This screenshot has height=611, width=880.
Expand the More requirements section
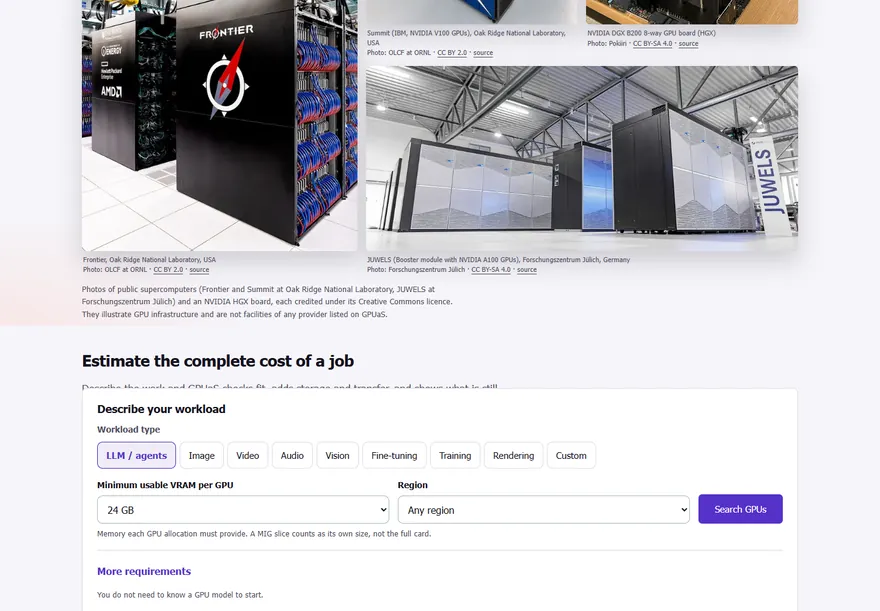(144, 571)
